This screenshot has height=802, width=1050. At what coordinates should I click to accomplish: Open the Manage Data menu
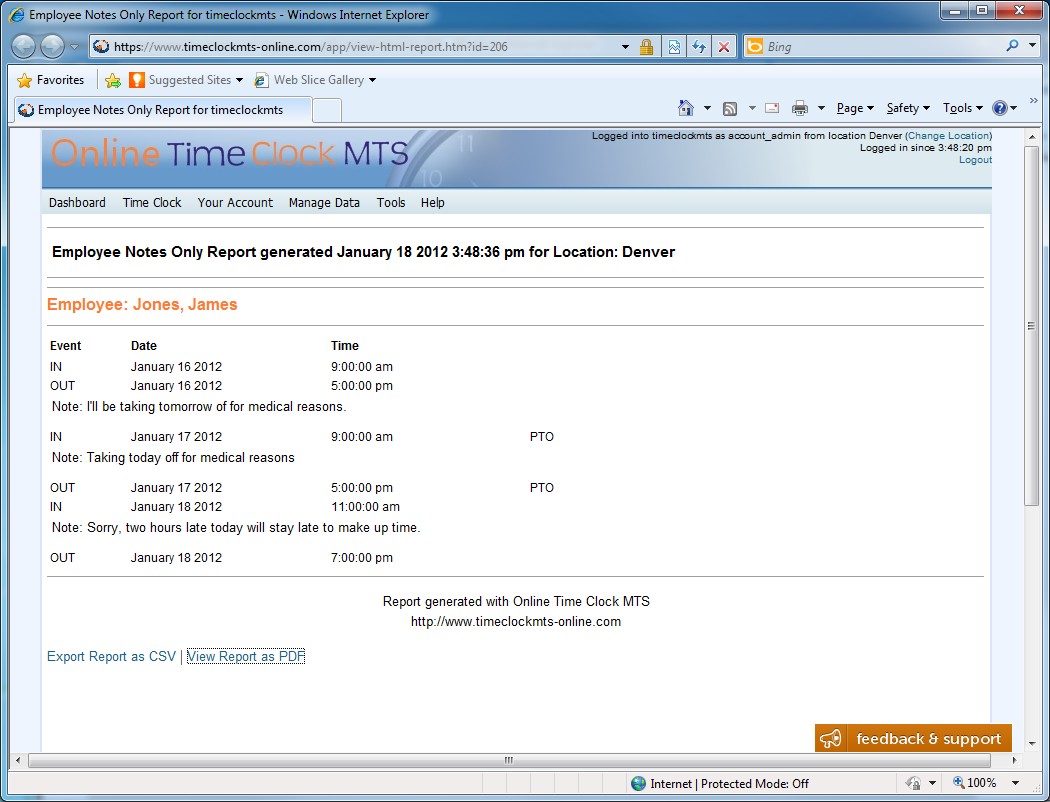(324, 202)
